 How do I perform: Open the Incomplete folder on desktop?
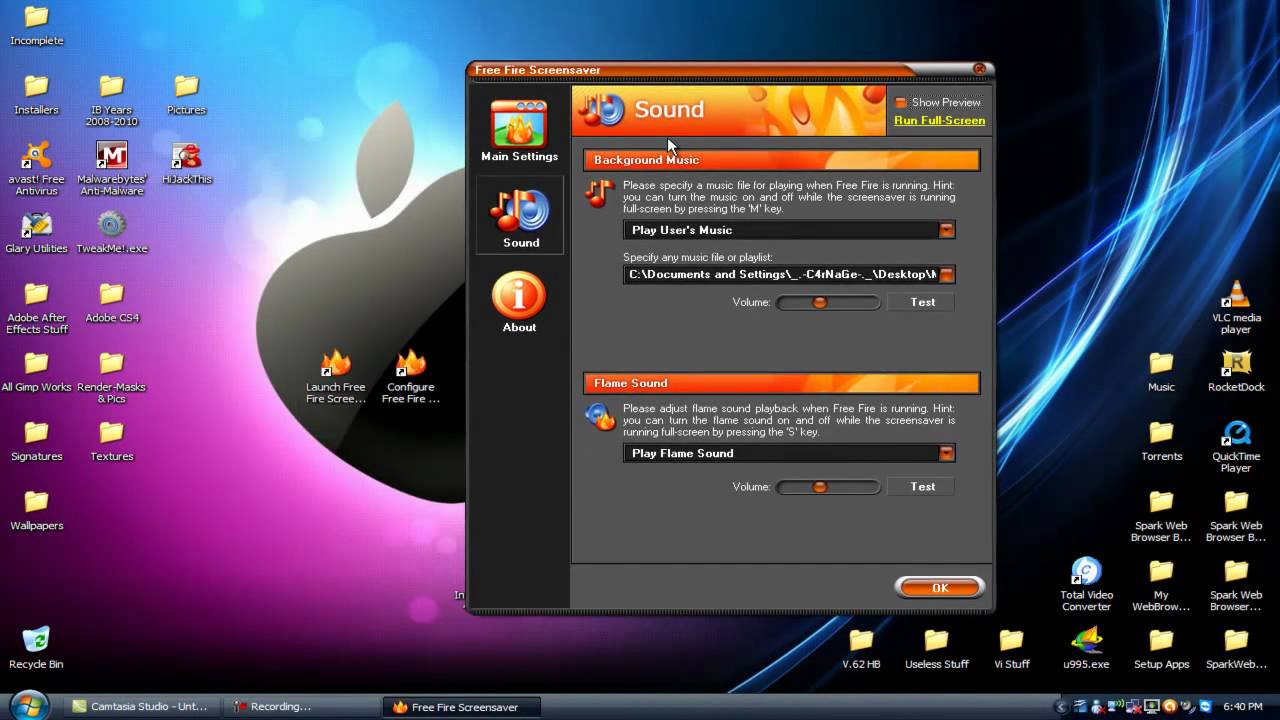(x=36, y=25)
